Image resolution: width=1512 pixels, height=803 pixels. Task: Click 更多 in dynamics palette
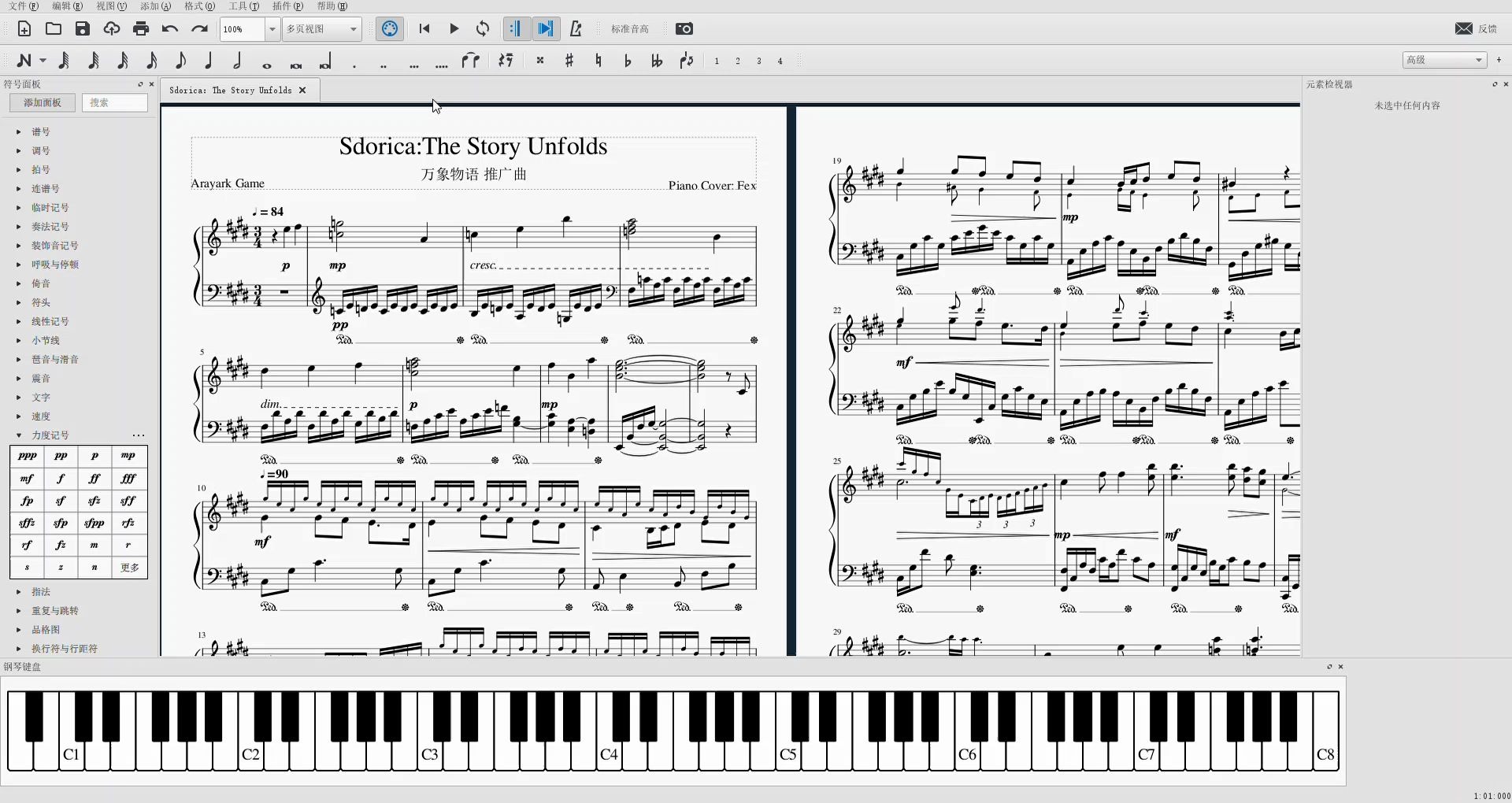coord(130,568)
